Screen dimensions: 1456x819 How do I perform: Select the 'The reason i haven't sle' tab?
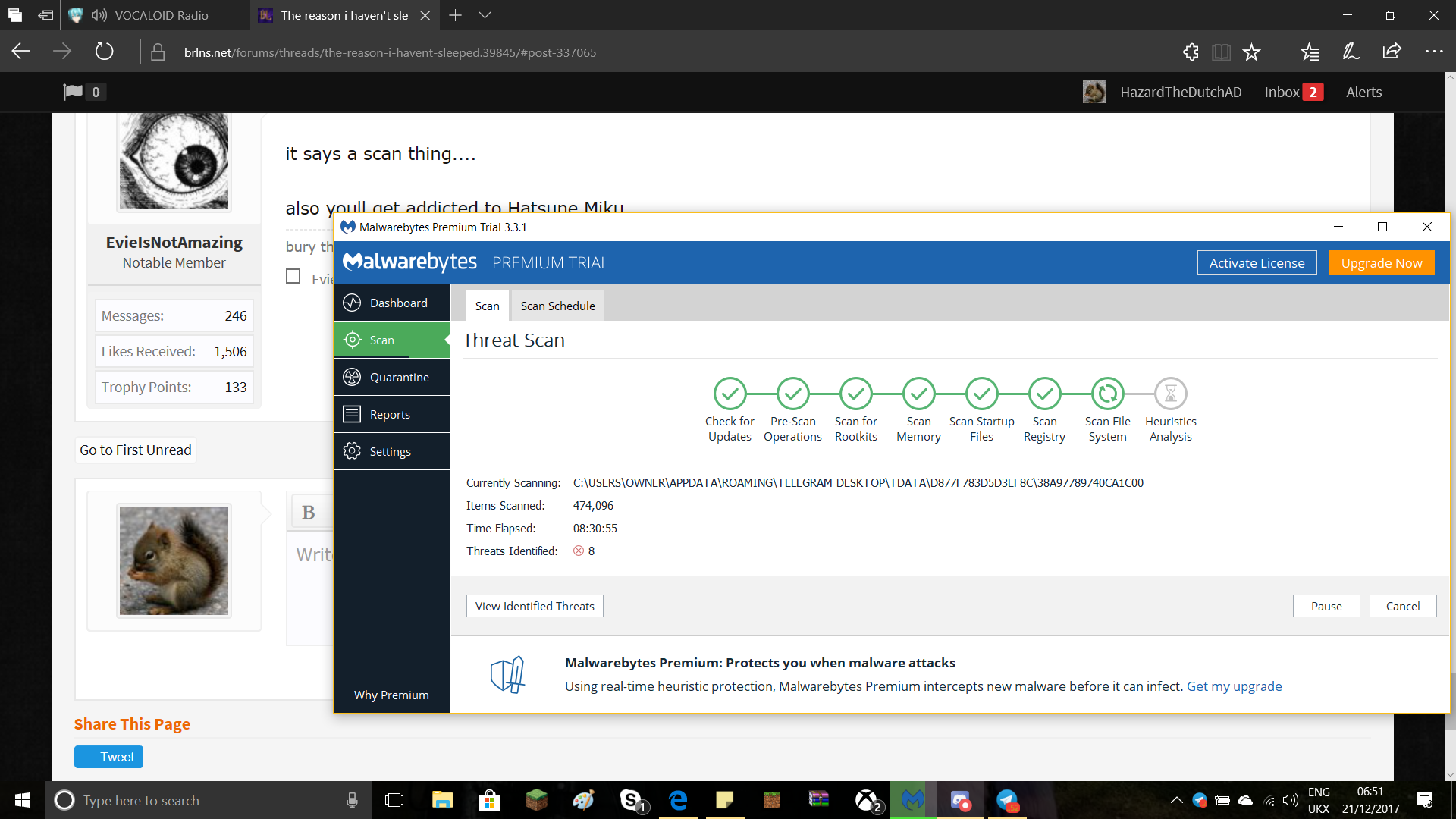(x=345, y=15)
